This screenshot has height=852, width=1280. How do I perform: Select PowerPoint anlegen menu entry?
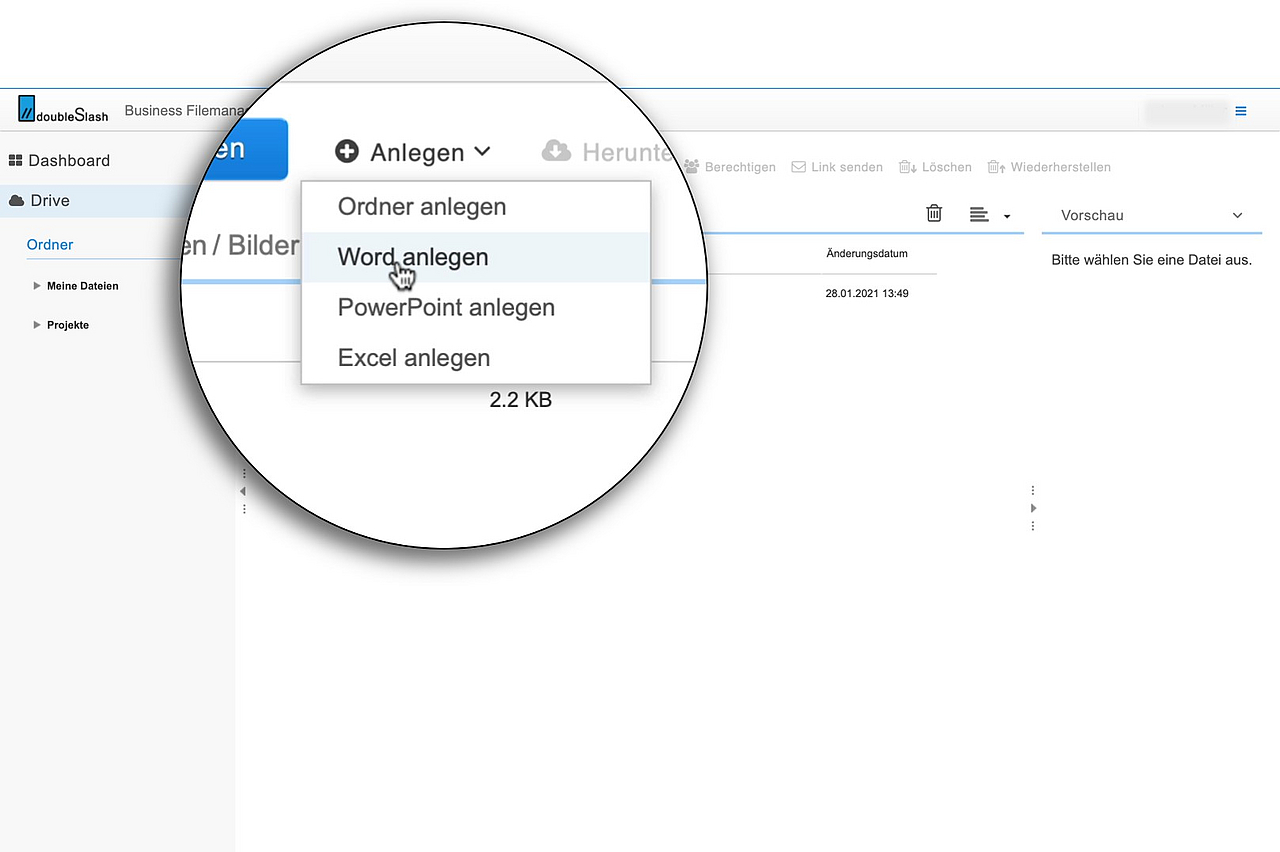pos(446,308)
